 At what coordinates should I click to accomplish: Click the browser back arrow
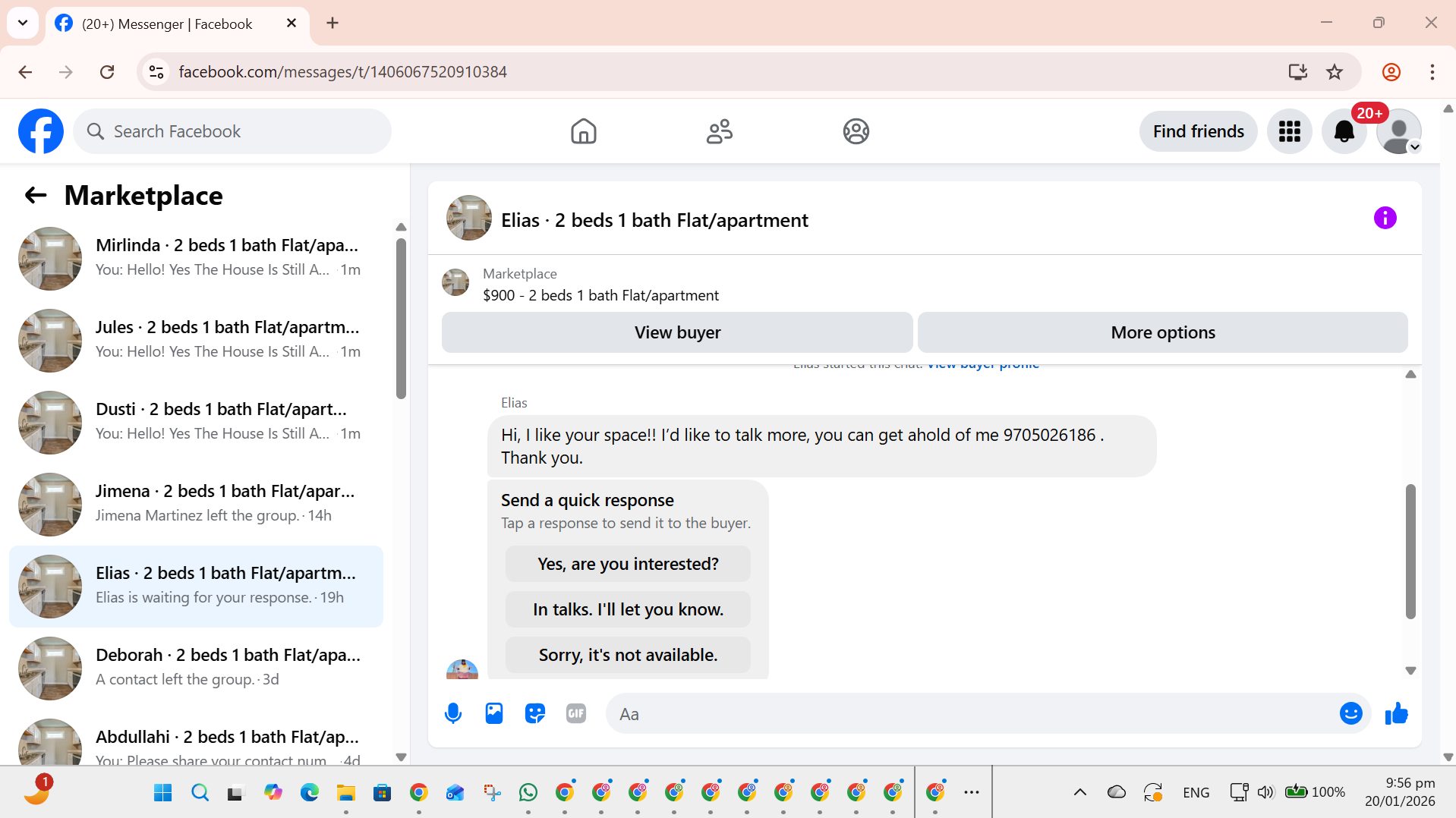coord(25,72)
